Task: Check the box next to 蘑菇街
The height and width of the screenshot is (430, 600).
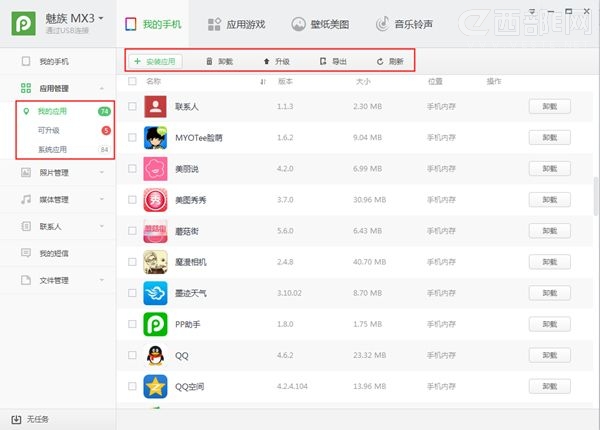Action: [x=132, y=231]
